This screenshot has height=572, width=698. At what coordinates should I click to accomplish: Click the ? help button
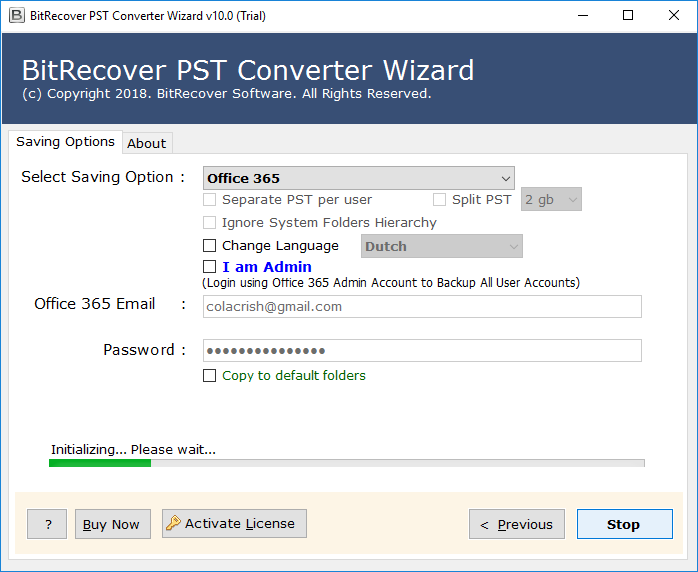click(47, 524)
